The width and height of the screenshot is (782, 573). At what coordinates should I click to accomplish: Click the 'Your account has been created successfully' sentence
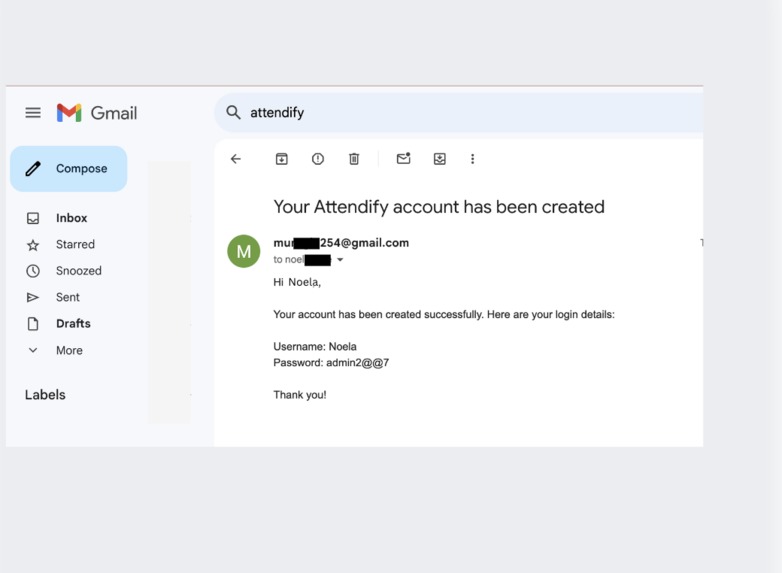[x=378, y=315]
